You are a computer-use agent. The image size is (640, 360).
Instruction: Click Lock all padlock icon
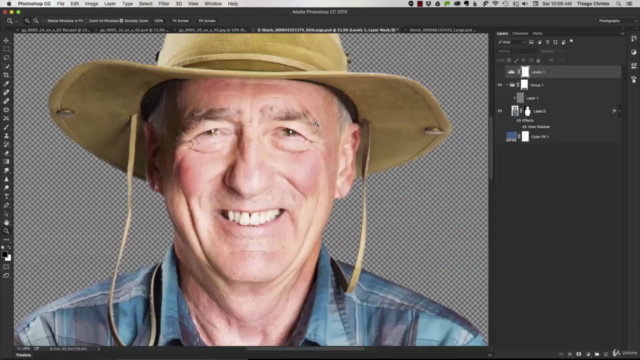[x=538, y=60]
